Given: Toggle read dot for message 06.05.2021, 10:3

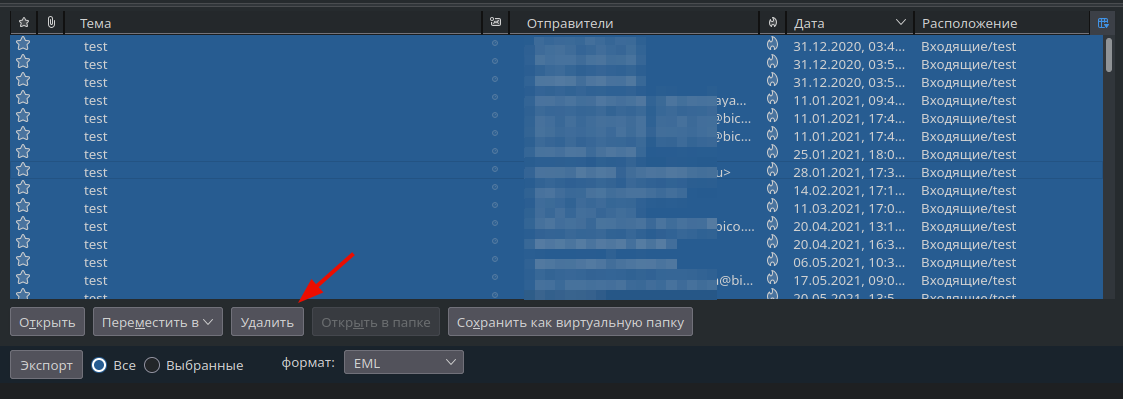Looking at the screenshot, I should 495,259.
